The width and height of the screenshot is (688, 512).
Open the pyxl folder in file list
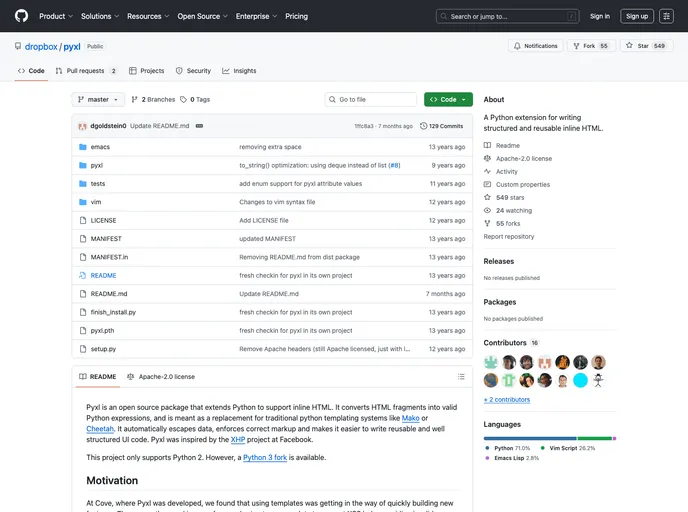tap(97, 165)
